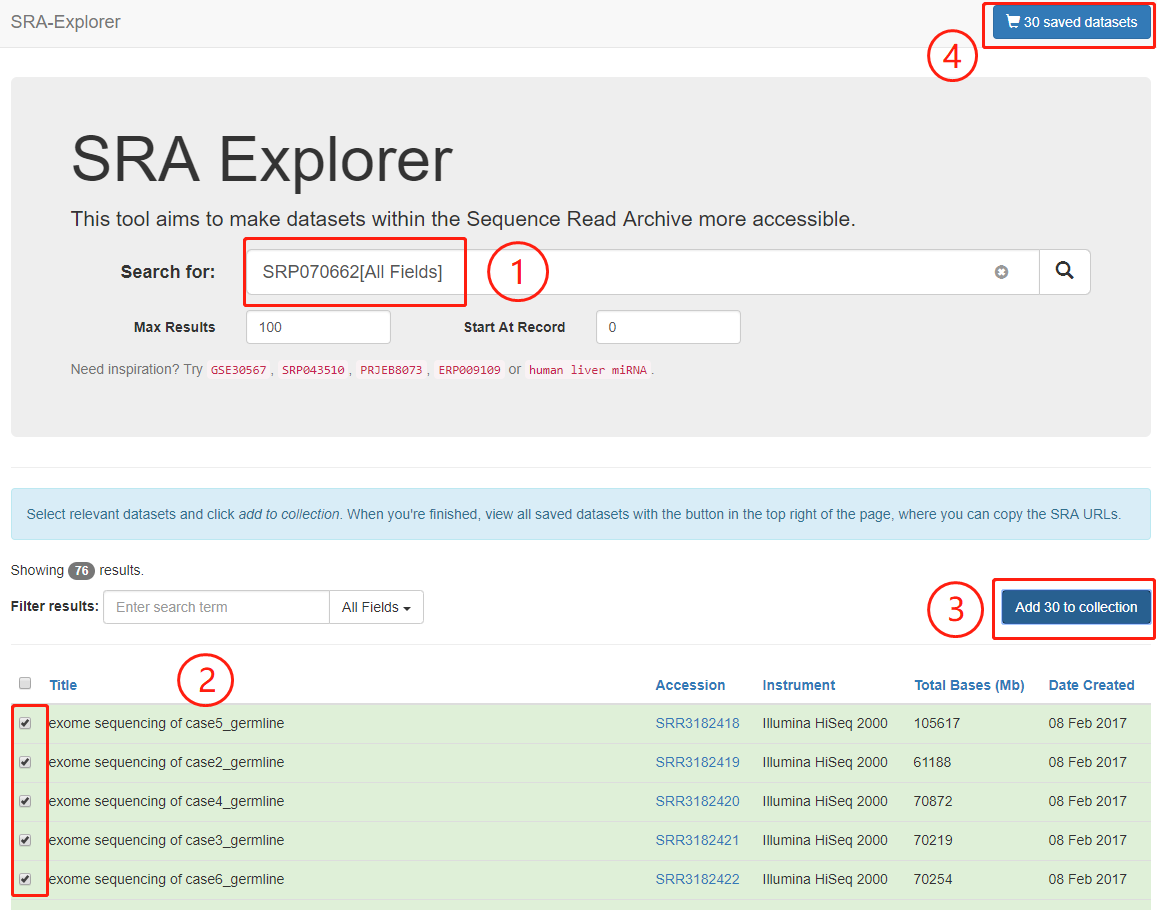
Task: Click total bases value 70219
Action: pyautogui.click(x=933, y=840)
